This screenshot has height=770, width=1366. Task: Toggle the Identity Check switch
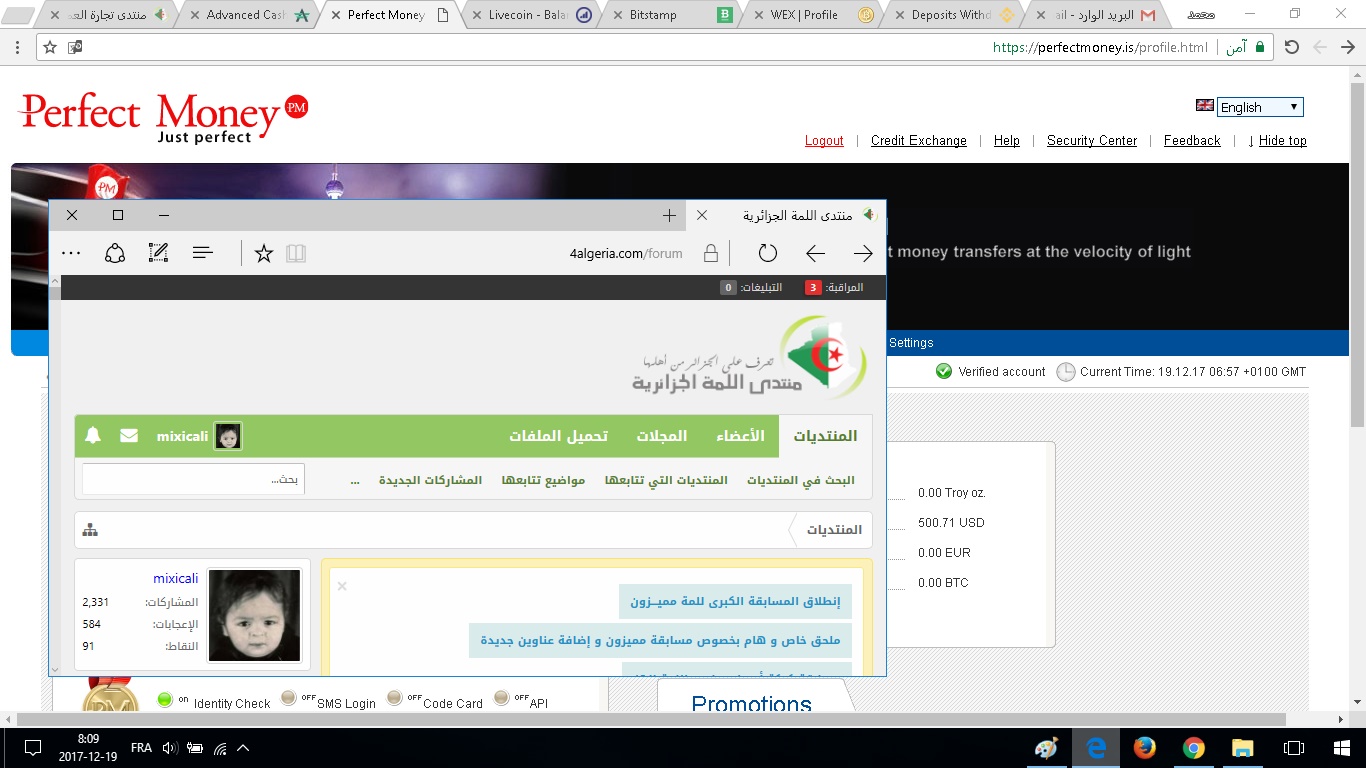point(165,699)
